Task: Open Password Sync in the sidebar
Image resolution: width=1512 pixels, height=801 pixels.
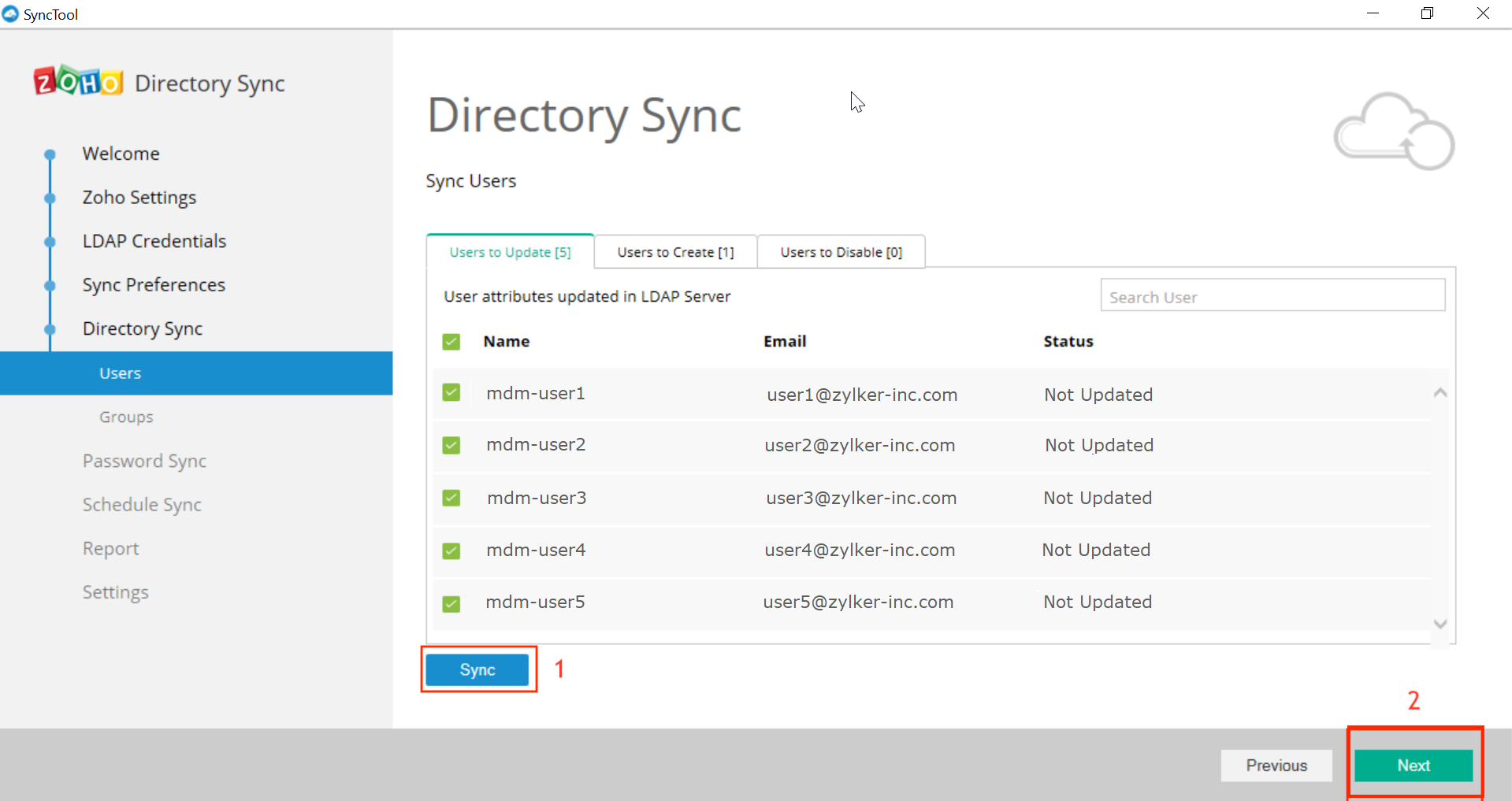Action: click(144, 461)
